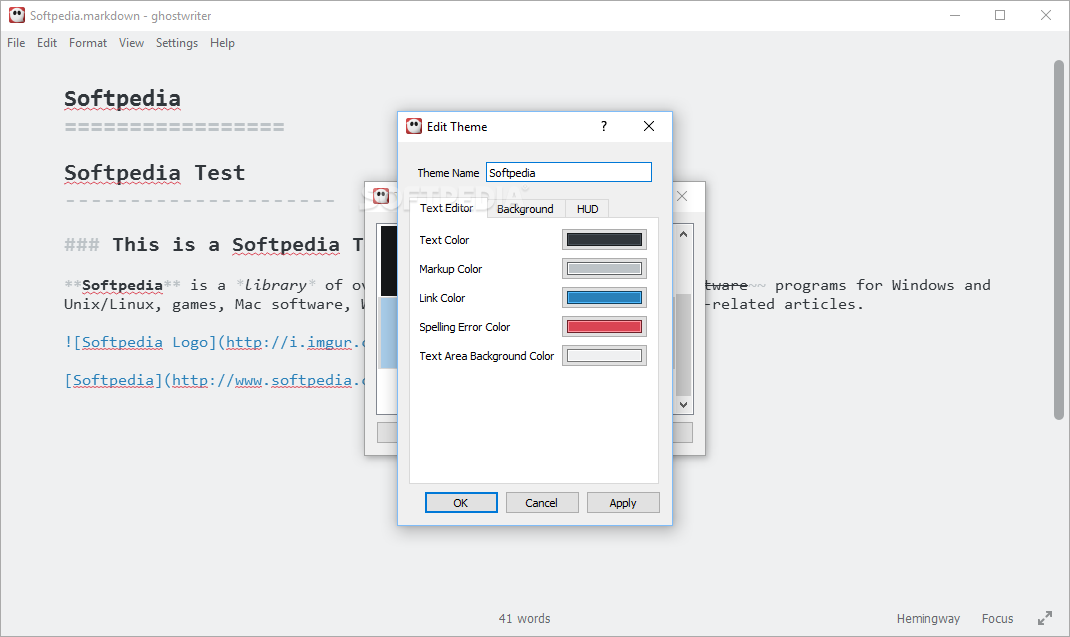Toggle Hemingway mode in status bar

coord(928,619)
